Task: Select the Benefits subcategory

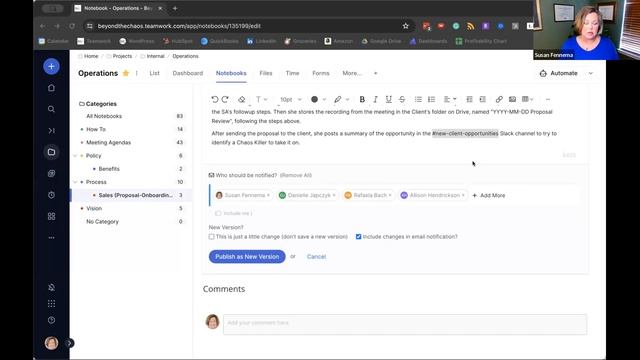Action: (109, 169)
